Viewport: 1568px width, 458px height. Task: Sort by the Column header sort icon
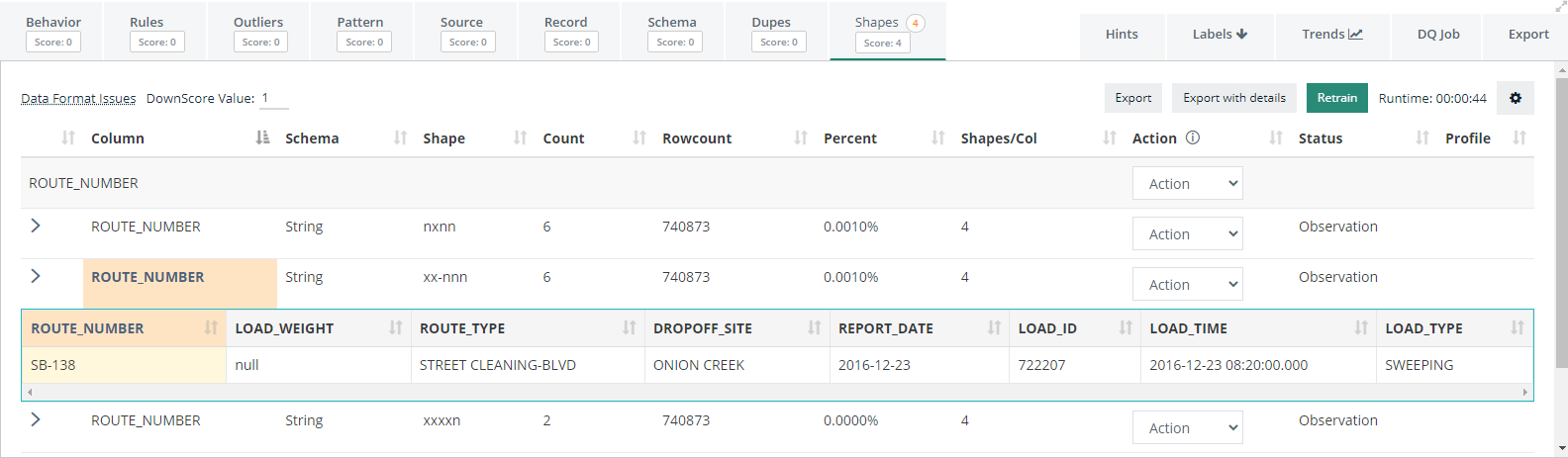point(262,137)
